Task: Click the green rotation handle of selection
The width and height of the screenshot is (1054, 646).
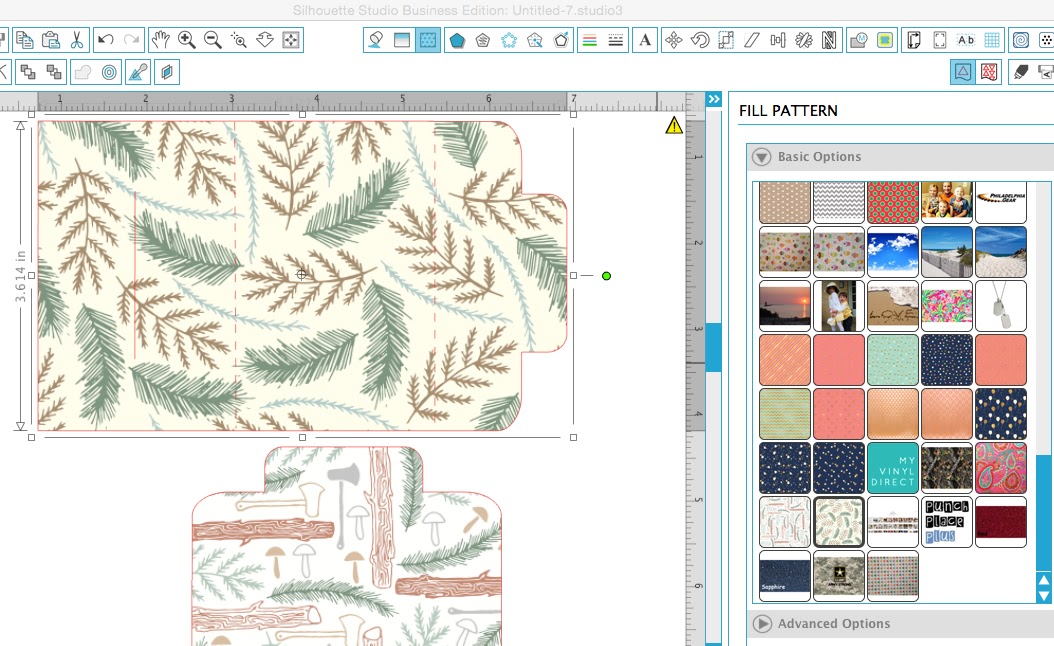Action: pos(606,276)
